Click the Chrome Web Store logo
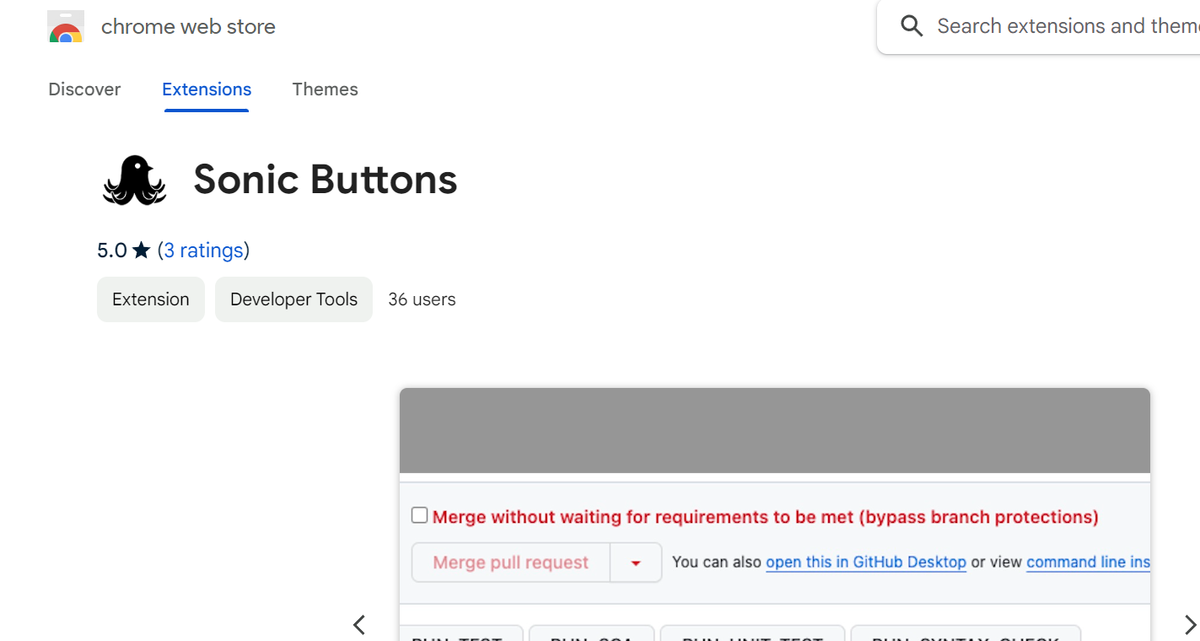Viewport: 1200px width, 641px height. pos(65,26)
